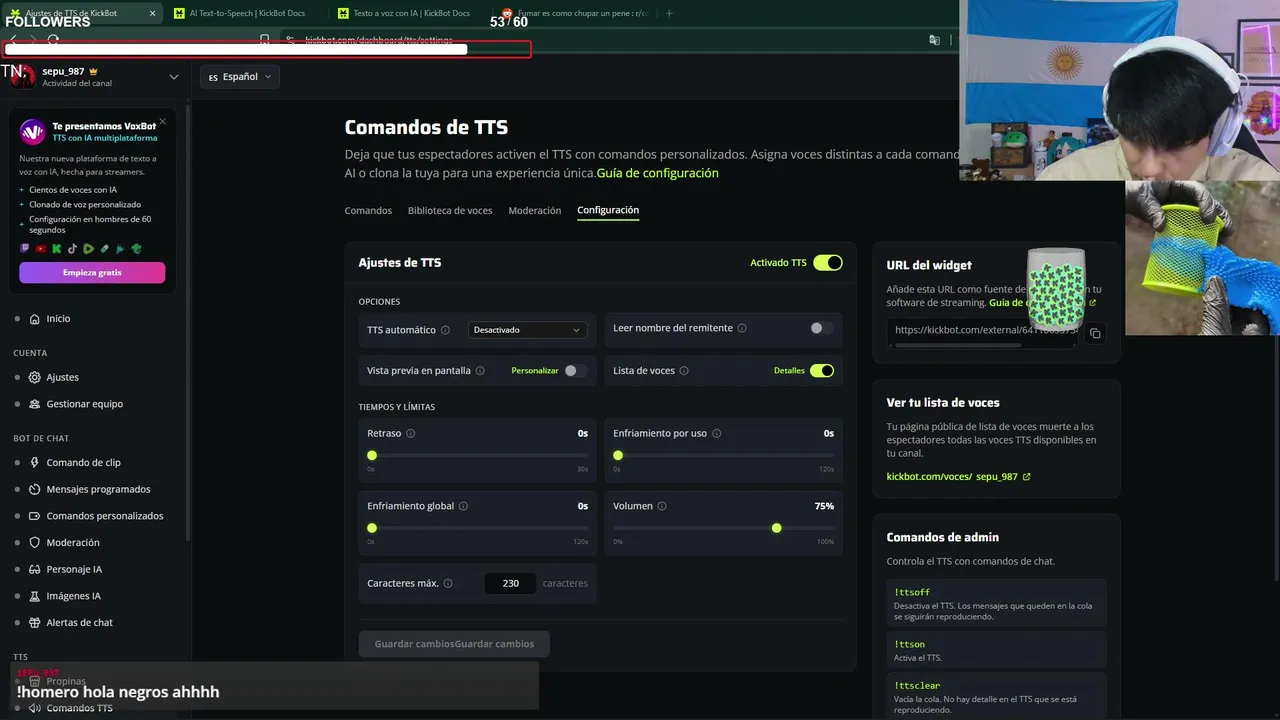Viewport: 1280px width, 720px height.
Task: Disable the Lista de voces switch
Action: [822, 371]
